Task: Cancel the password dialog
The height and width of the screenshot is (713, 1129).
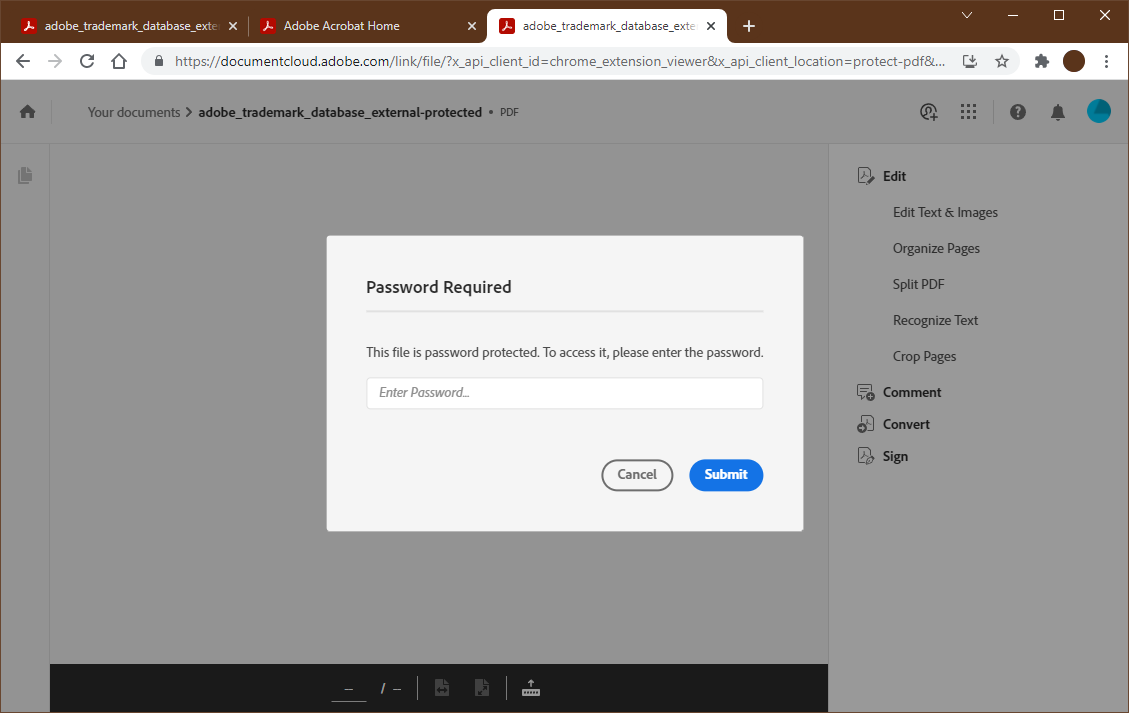Action: click(x=637, y=475)
